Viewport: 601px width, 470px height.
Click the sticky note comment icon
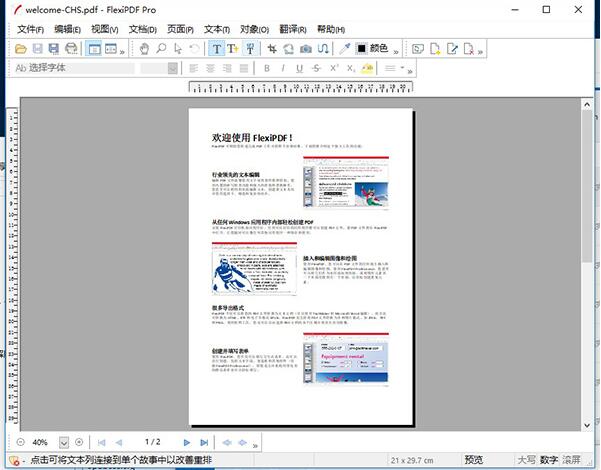[418, 49]
